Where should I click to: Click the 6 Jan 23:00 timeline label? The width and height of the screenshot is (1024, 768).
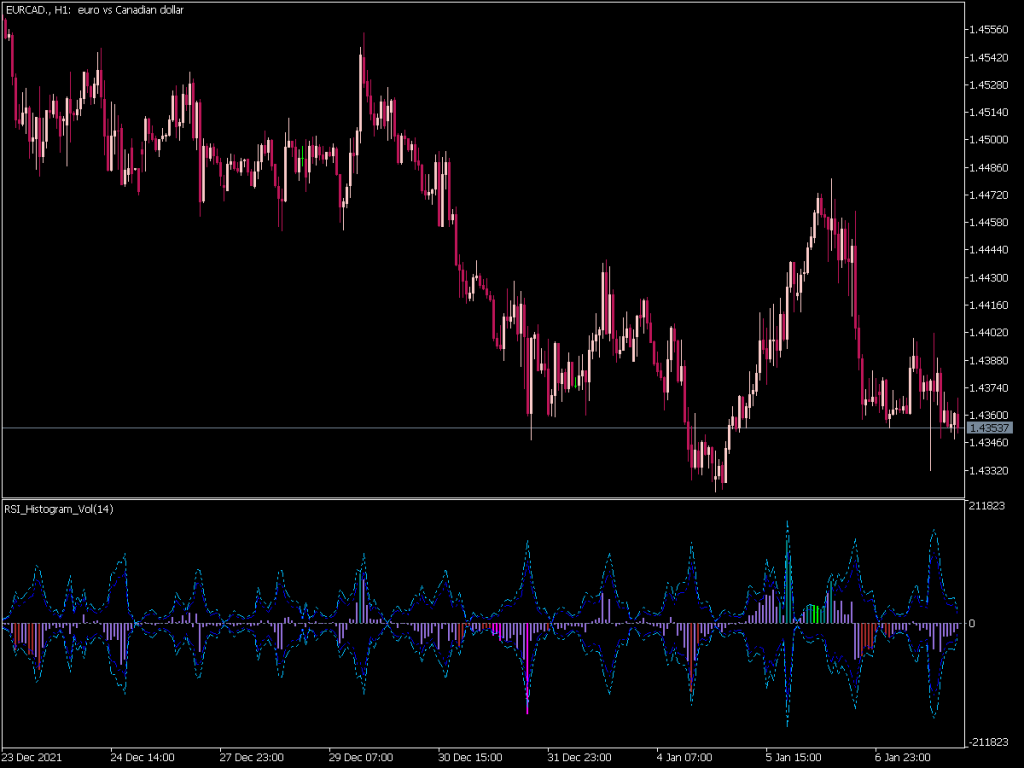[x=903, y=757]
